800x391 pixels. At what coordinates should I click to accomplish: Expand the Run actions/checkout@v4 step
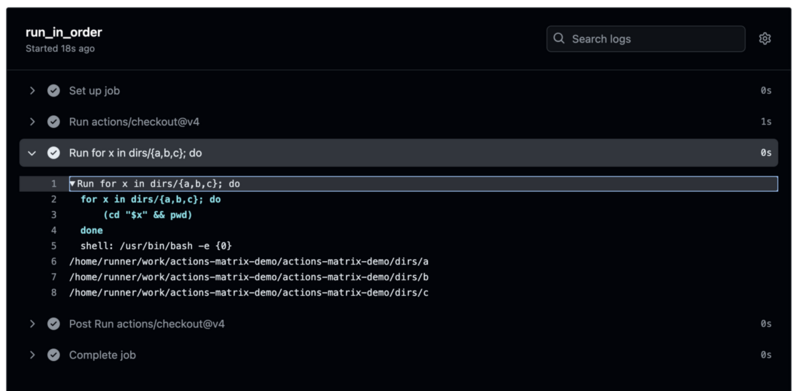[32, 122]
